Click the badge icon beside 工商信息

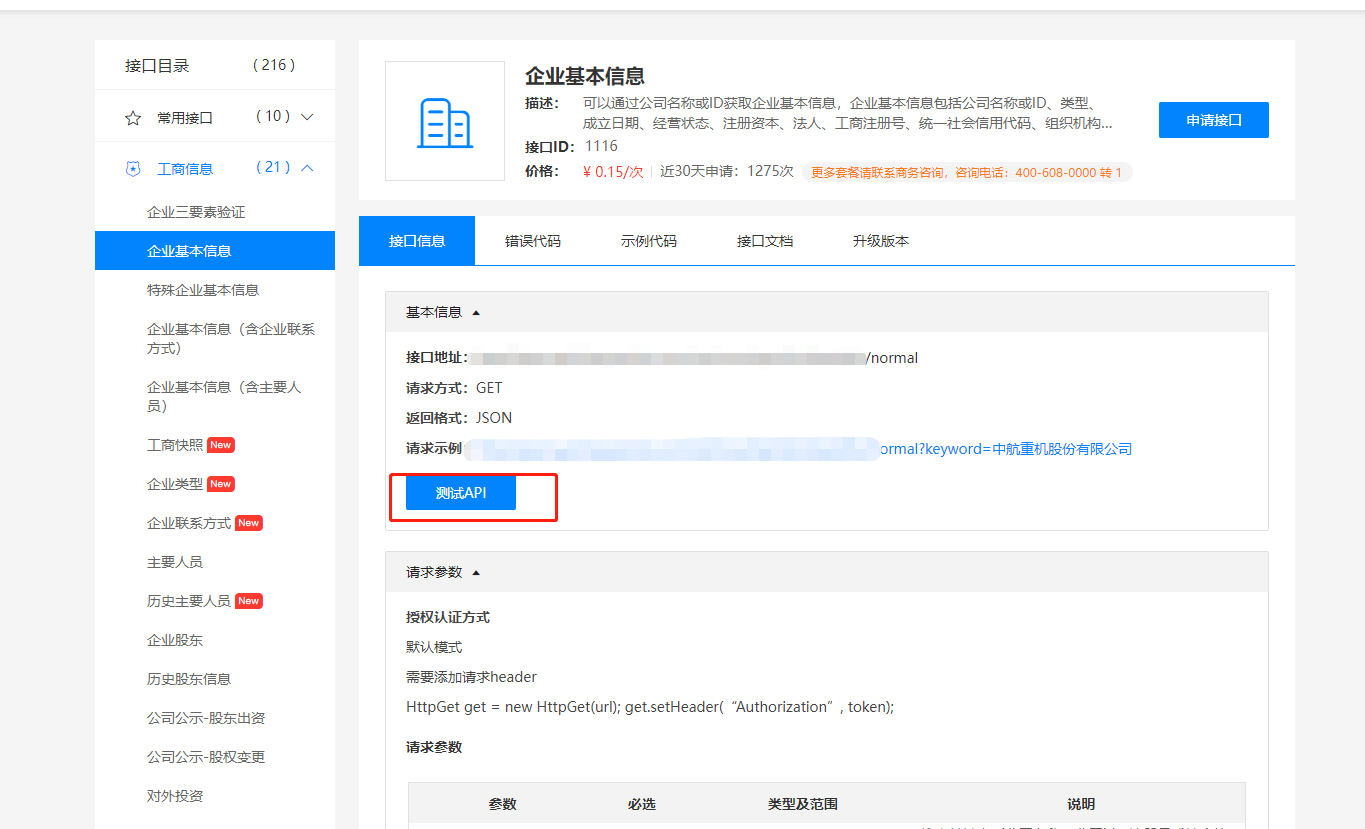133,169
